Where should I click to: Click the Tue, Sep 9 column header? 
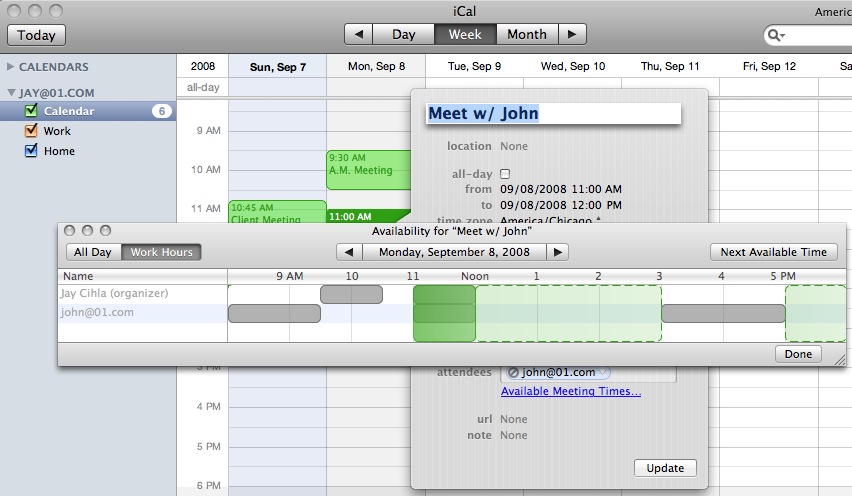click(474, 66)
